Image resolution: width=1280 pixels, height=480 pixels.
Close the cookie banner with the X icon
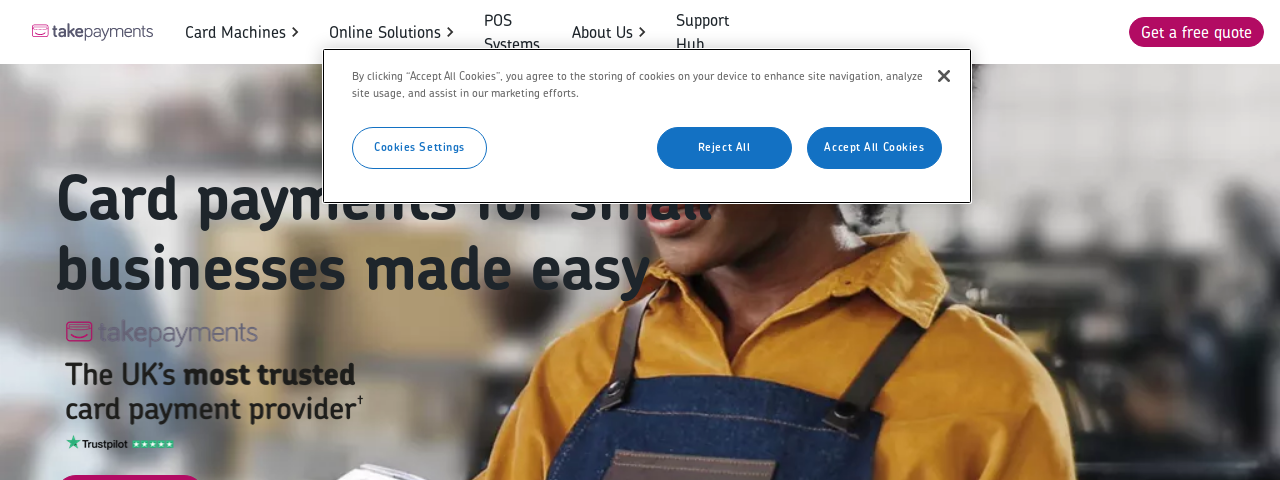pyautogui.click(x=944, y=76)
